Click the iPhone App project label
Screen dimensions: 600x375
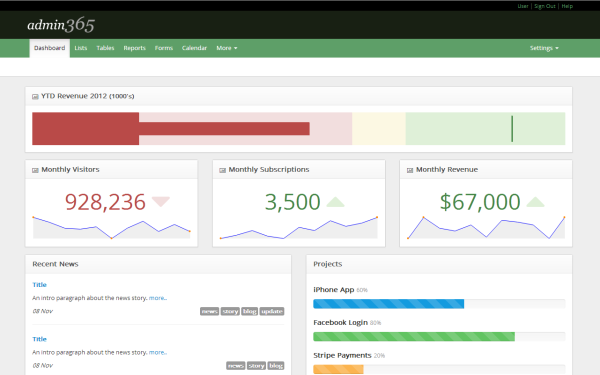334,290
